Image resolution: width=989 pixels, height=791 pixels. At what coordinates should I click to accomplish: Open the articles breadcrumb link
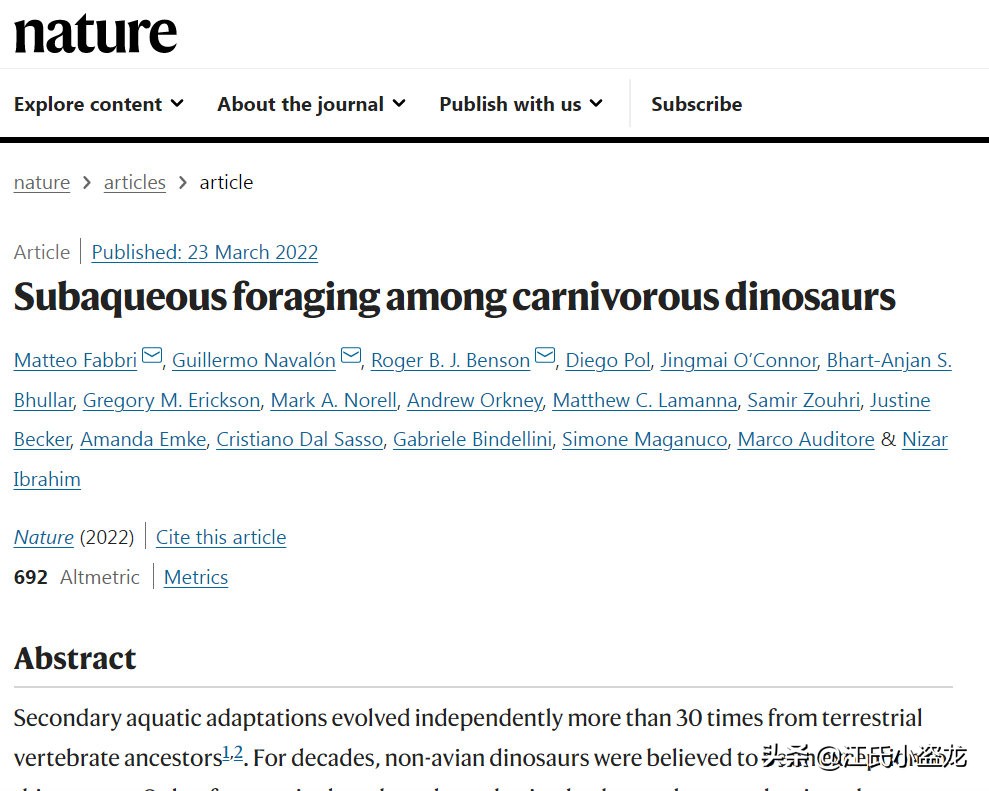coord(134,182)
